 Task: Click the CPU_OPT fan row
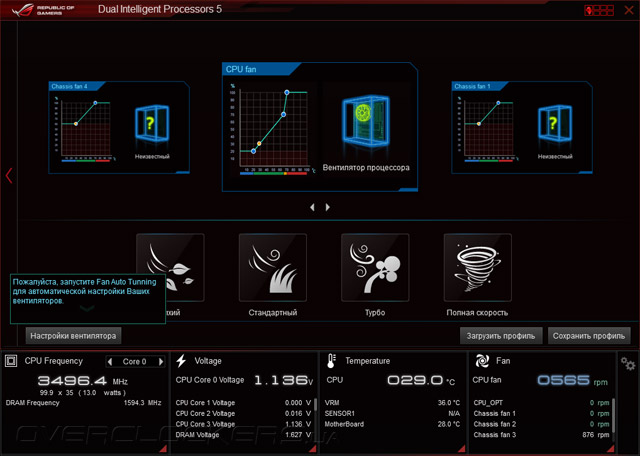coord(541,403)
